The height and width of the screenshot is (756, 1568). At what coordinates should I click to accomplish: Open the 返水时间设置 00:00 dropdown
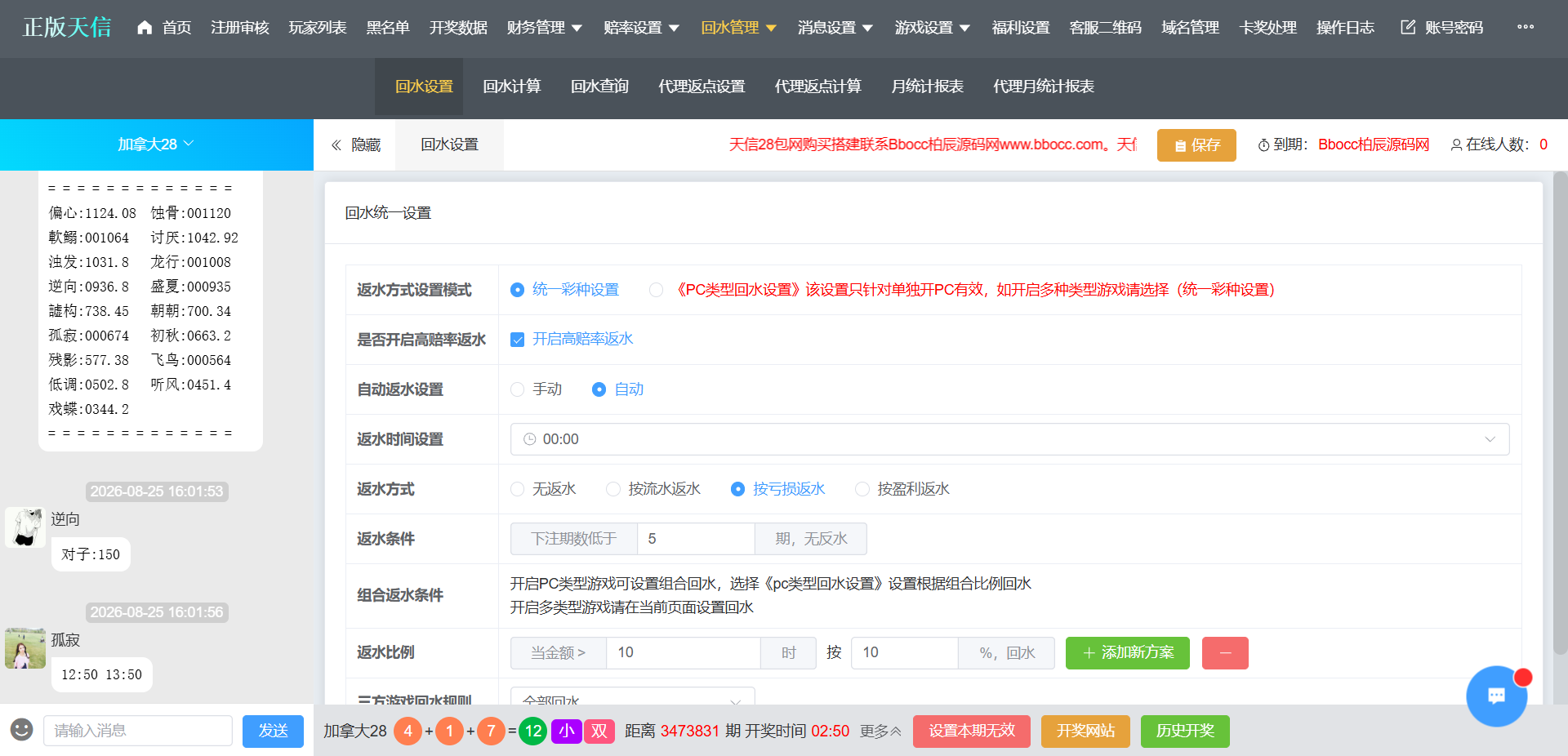click(x=1009, y=439)
